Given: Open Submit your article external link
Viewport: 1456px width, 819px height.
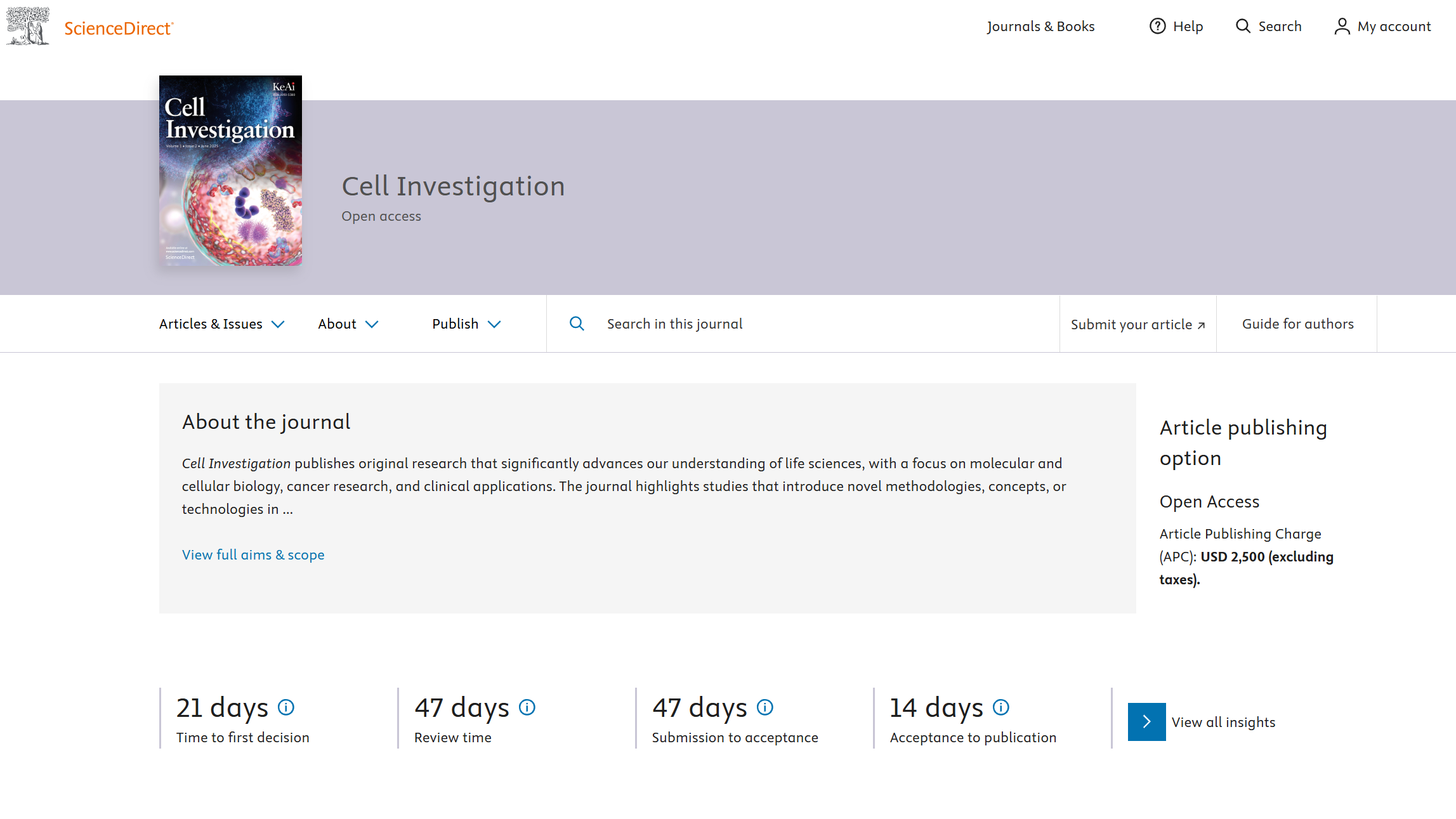Looking at the screenshot, I should 1138,324.
